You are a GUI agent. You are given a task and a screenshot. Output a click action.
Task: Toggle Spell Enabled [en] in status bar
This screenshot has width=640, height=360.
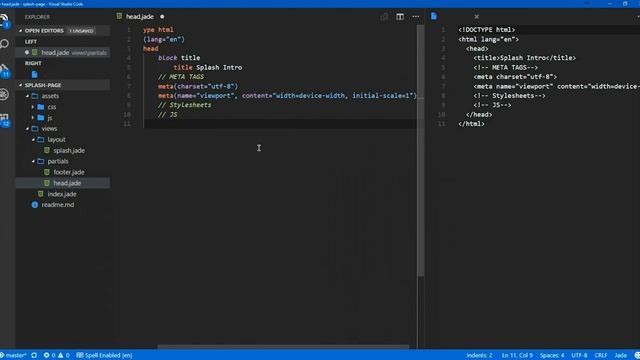click(104, 355)
